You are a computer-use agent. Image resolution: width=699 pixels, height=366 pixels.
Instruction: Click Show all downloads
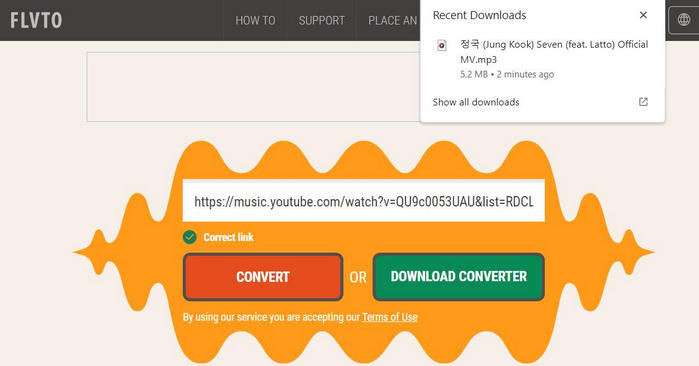[x=476, y=102]
